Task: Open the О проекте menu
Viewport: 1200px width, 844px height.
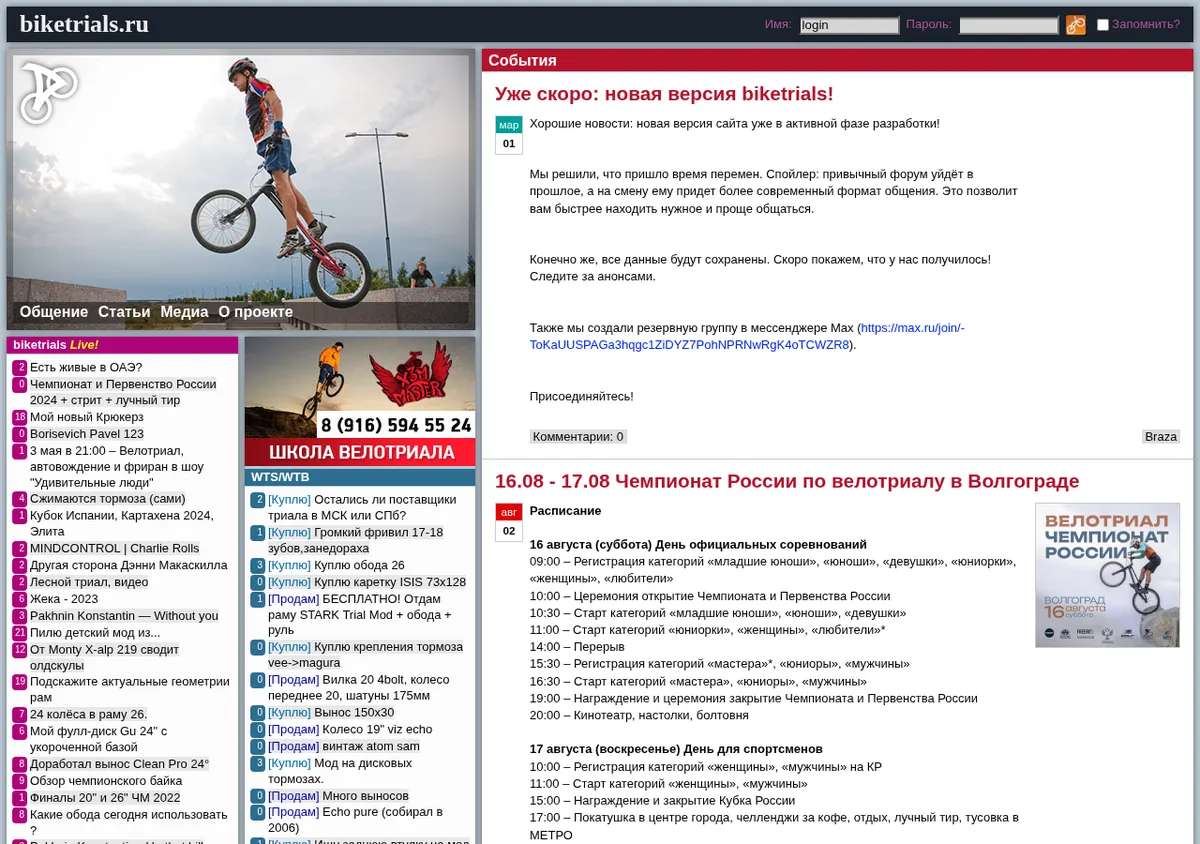Action: pos(256,312)
